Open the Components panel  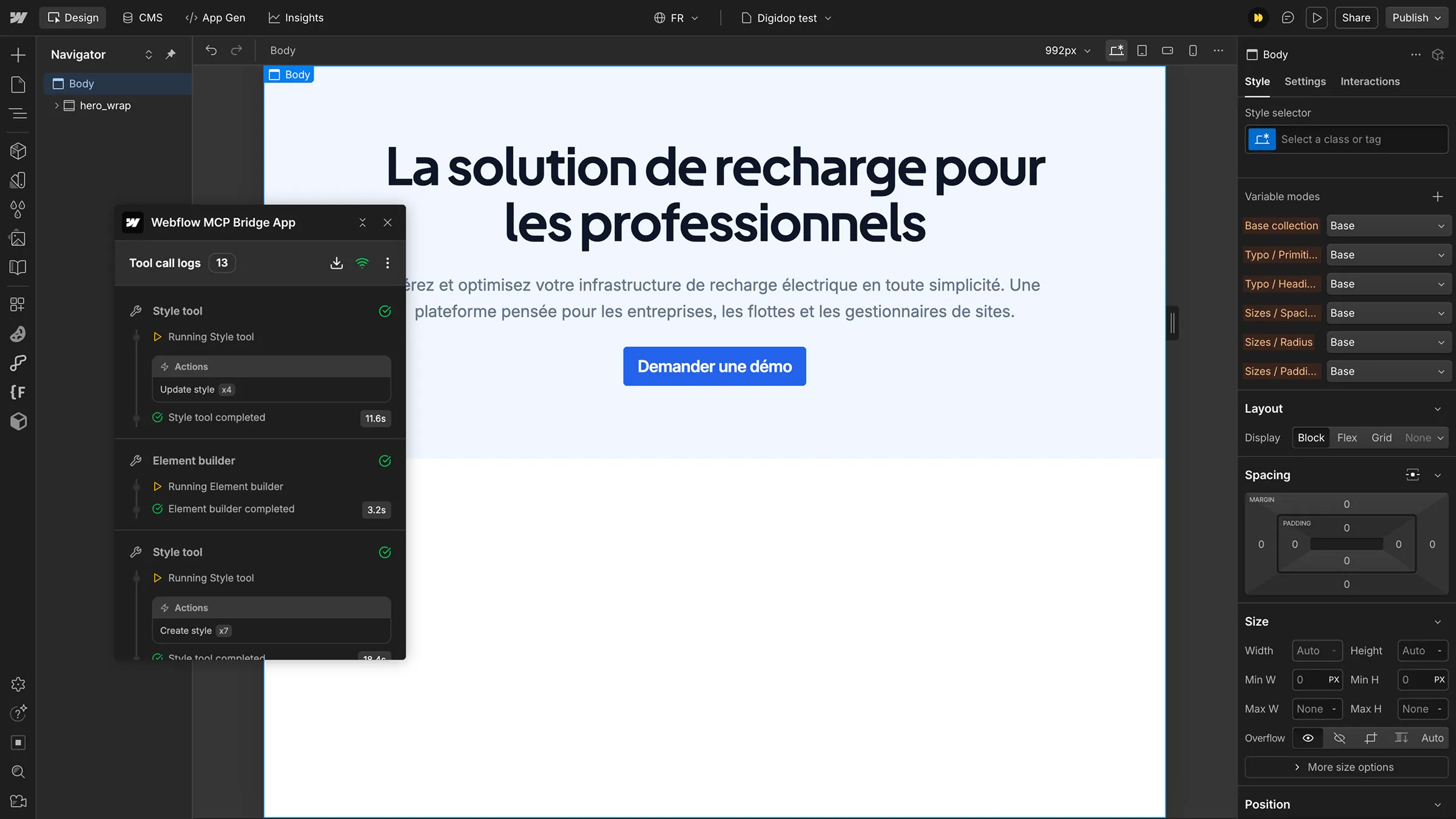pyautogui.click(x=18, y=150)
